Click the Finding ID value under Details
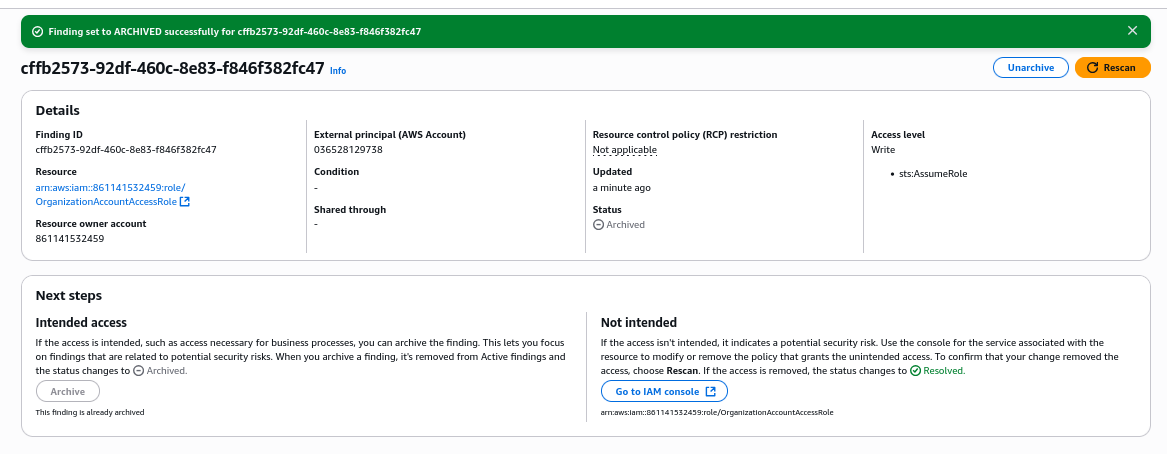This screenshot has height=454, width=1167. coord(126,150)
